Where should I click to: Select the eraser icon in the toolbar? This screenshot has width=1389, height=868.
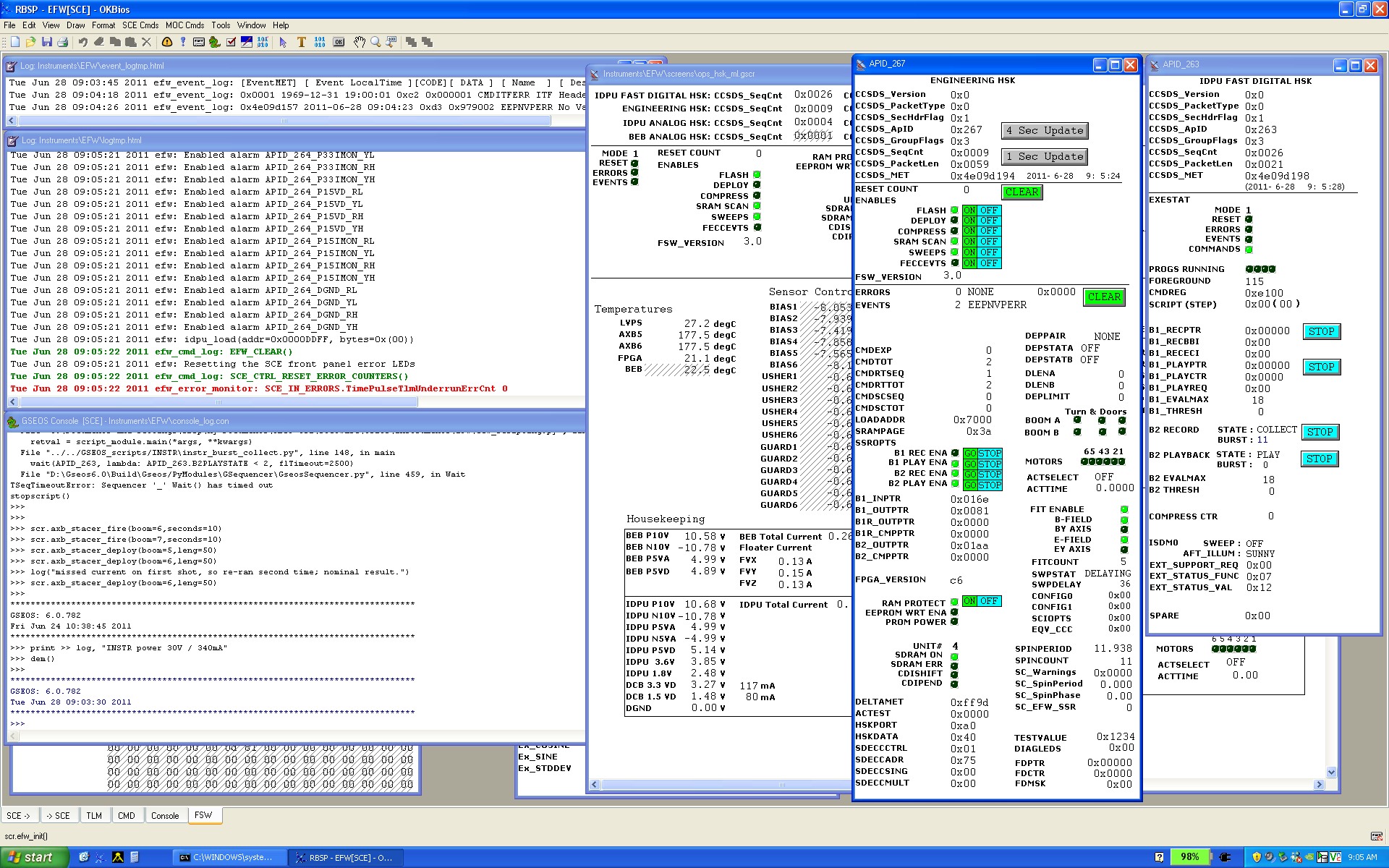click(x=99, y=42)
